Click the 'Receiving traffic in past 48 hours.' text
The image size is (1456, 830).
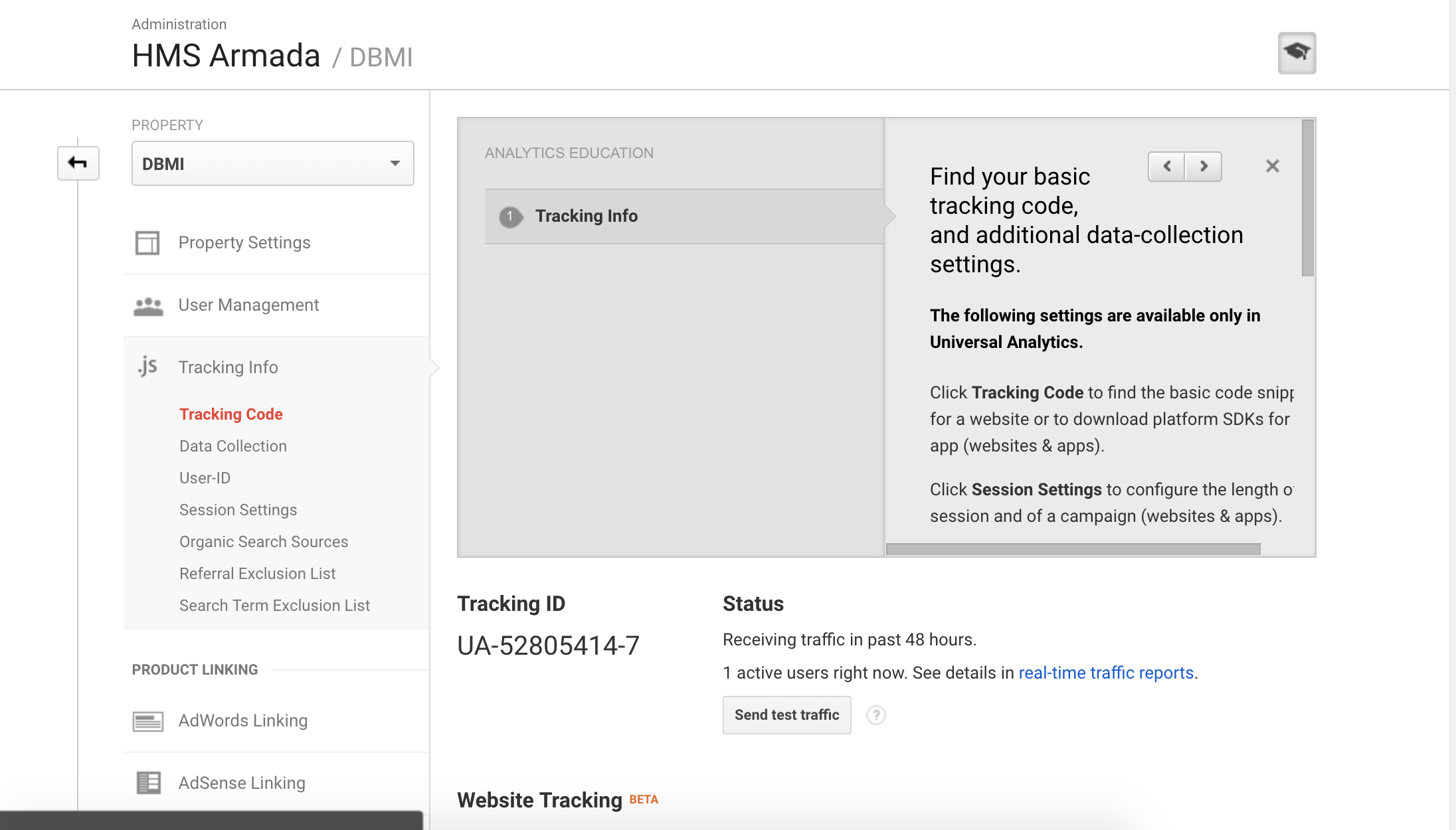(850, 639)
